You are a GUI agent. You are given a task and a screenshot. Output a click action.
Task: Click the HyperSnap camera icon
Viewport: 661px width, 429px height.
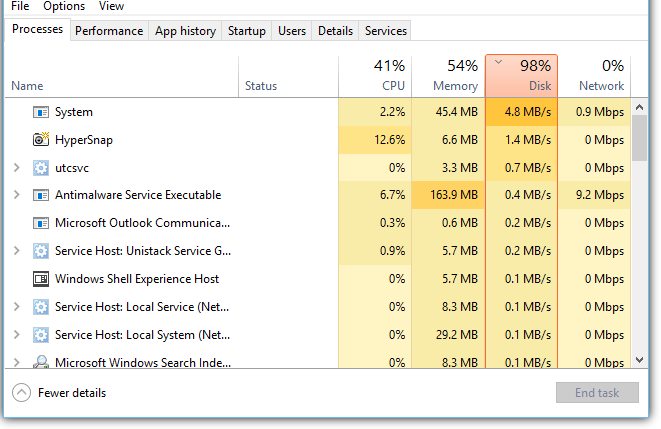tap(41, 139)
